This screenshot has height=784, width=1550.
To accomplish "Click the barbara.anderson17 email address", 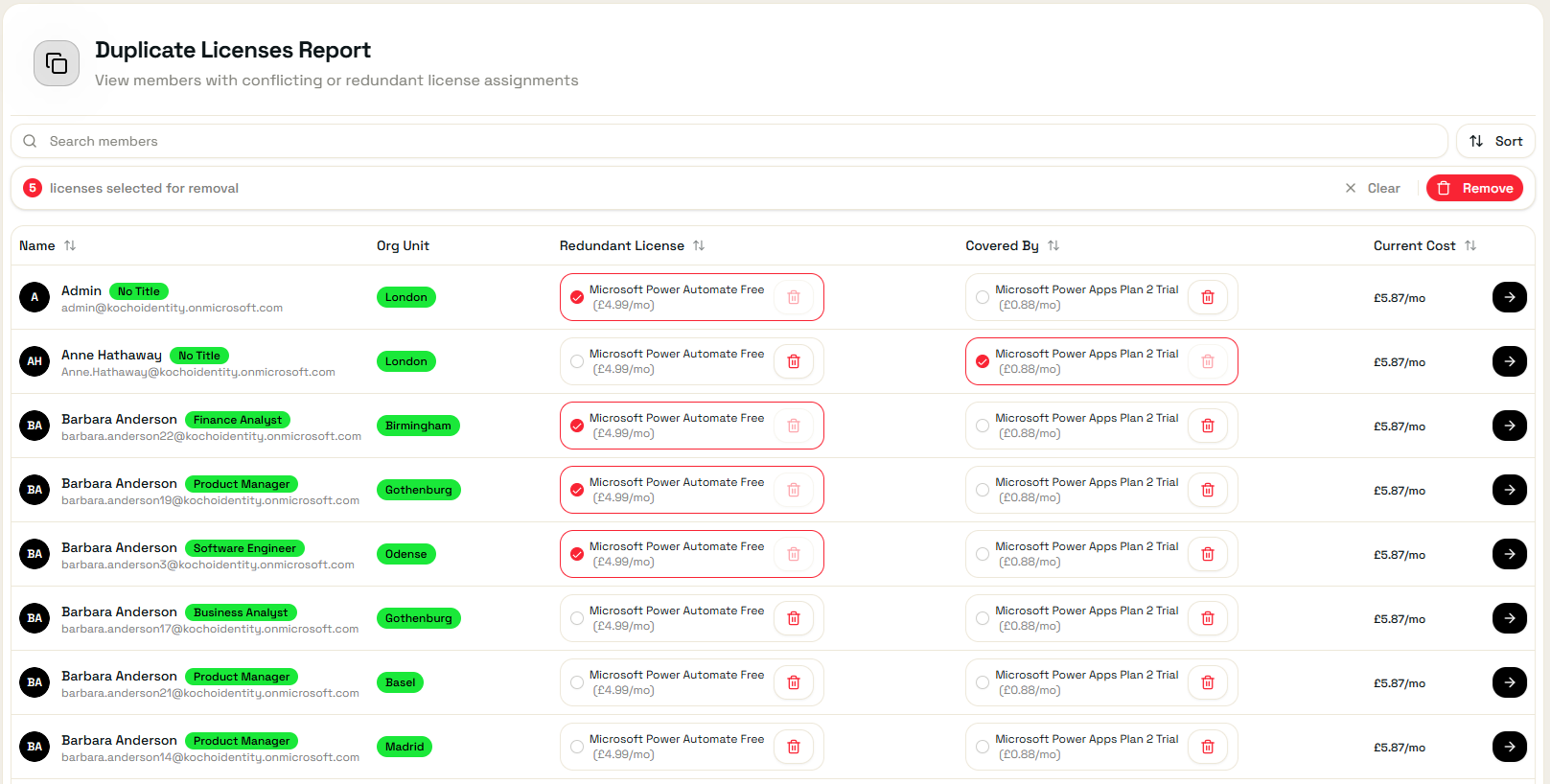I will coord(210,629).
